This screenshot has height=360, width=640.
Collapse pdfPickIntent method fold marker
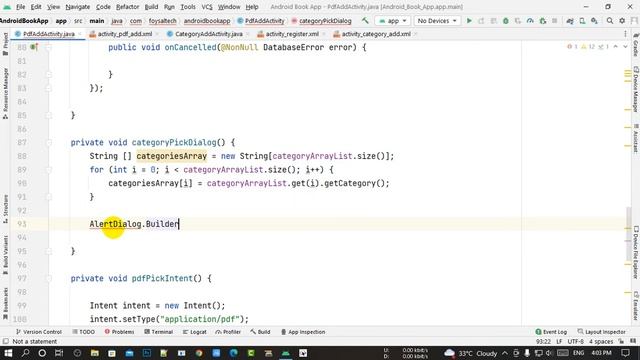click(49, 278)
